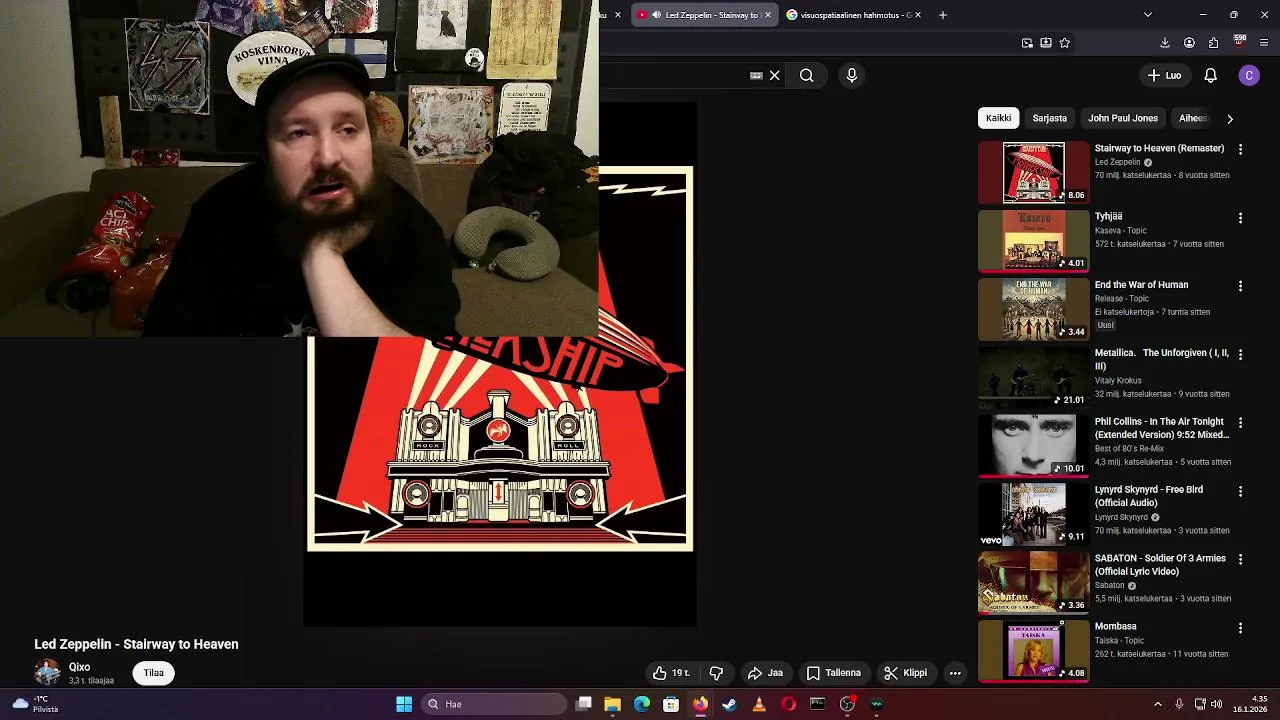Open the extension icon with the 590 badge

click(x=1240, y=42)
